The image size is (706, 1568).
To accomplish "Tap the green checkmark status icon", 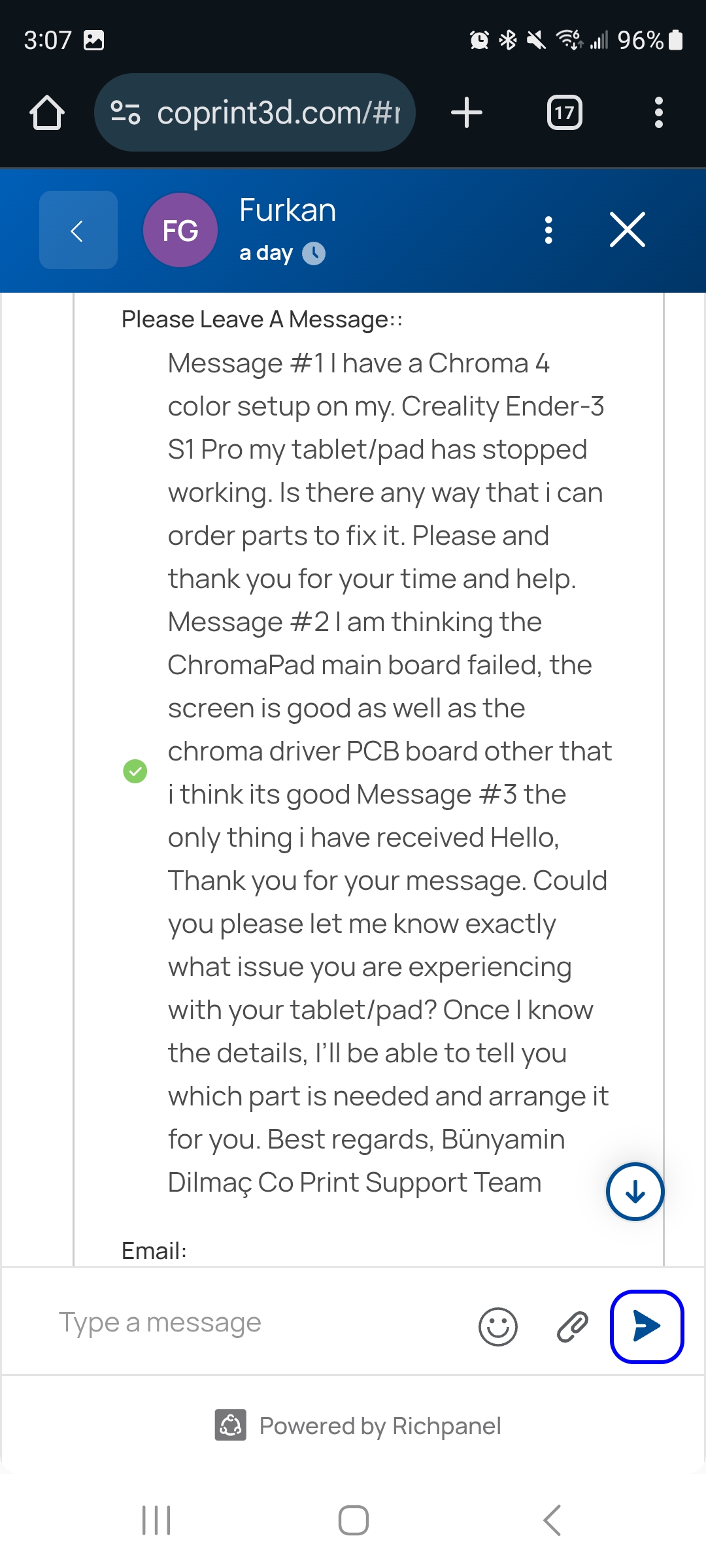I will pyautogui.click(x=135, y=771).
